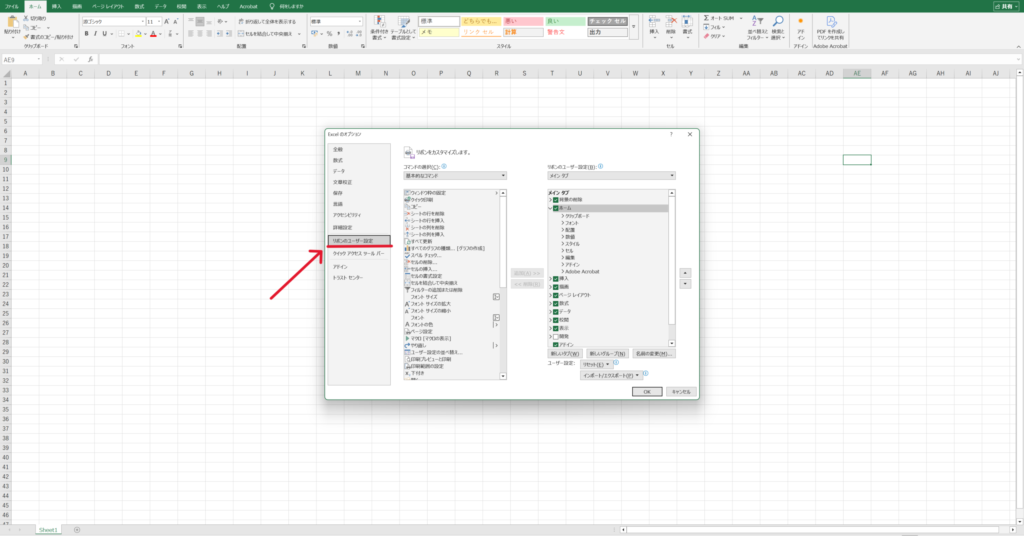Click the 新しいタブ button
Image resolution: width=1024 pixels, height=536 pixels.
coord(566,354)
